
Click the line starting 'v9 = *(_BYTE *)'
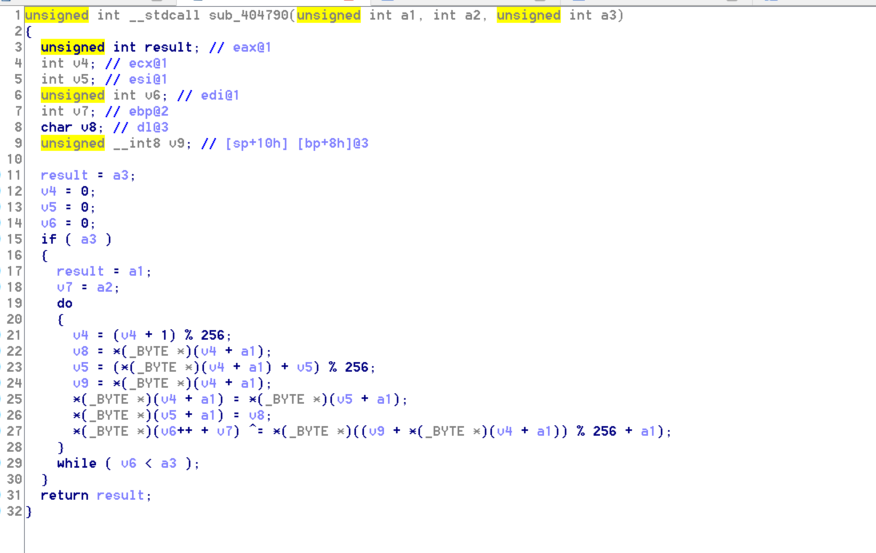(172, 383)
